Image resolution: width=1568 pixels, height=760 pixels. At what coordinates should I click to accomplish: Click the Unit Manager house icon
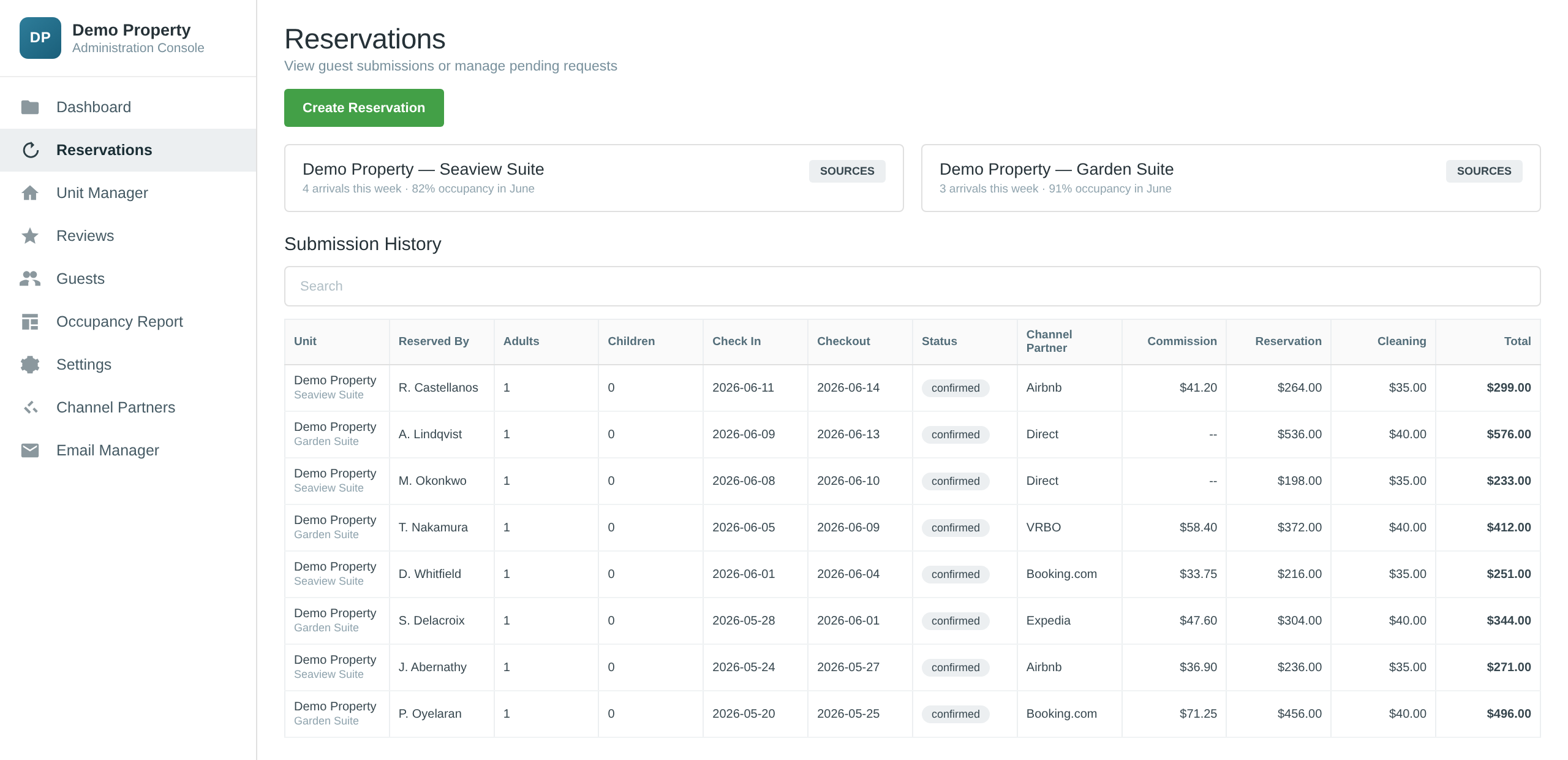tap(30, 193)
